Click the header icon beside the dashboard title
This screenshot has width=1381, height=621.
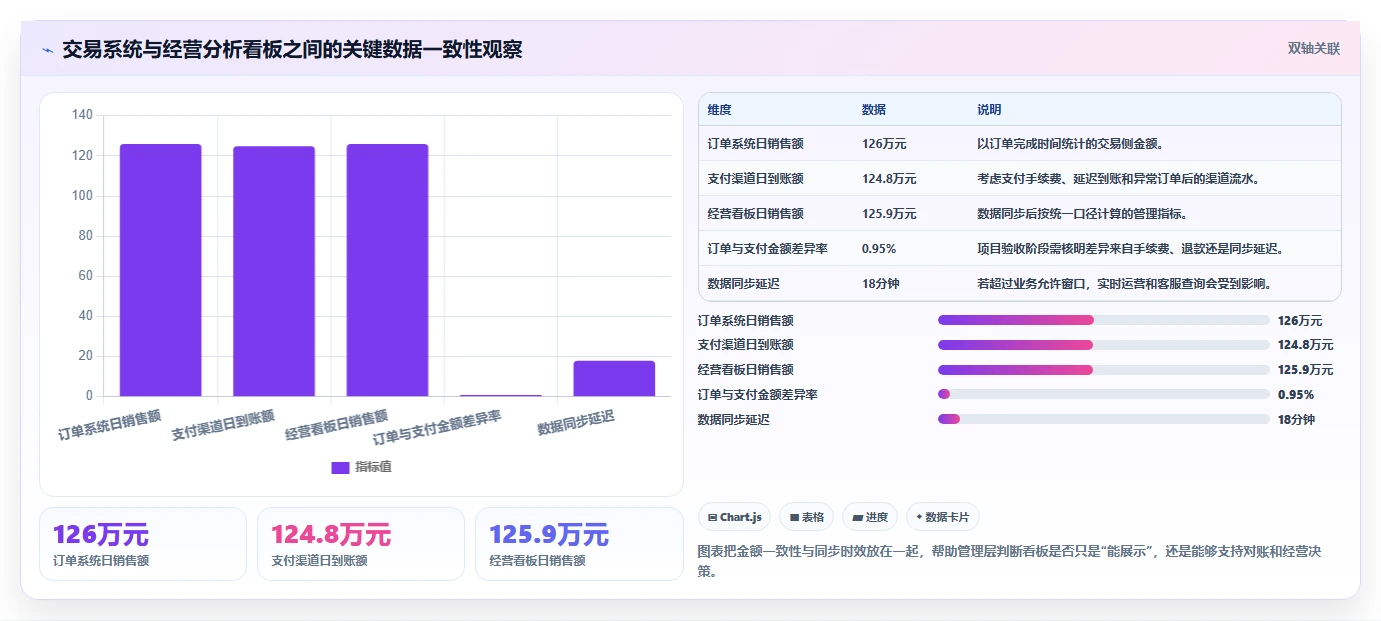coord(47,50)
